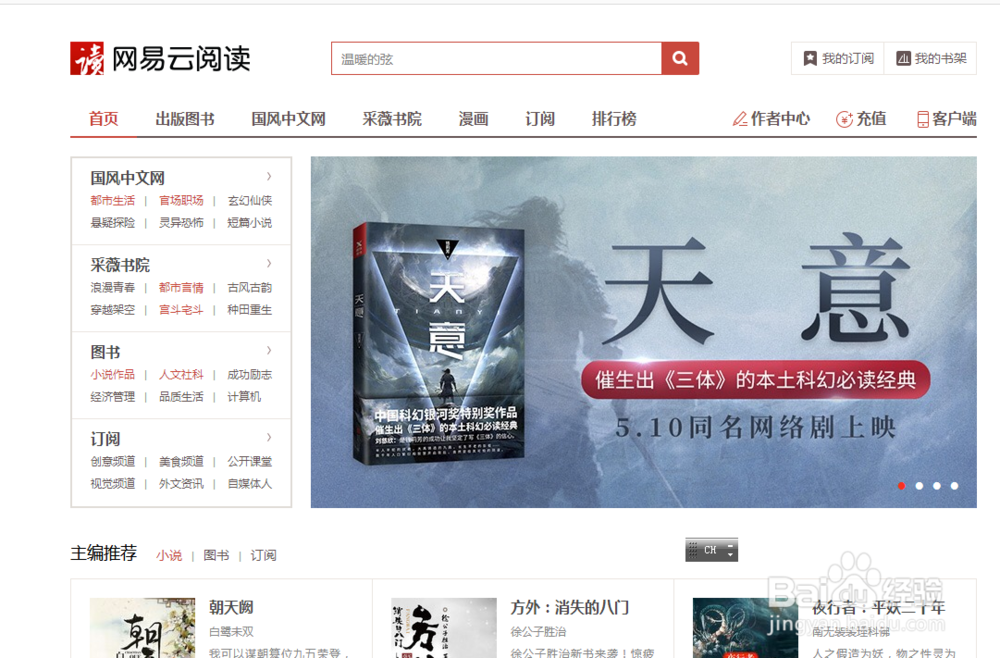Open the 自媒体人 subscription link
The width and height of the screenshot is (1000, 658).
click(250, 484)
